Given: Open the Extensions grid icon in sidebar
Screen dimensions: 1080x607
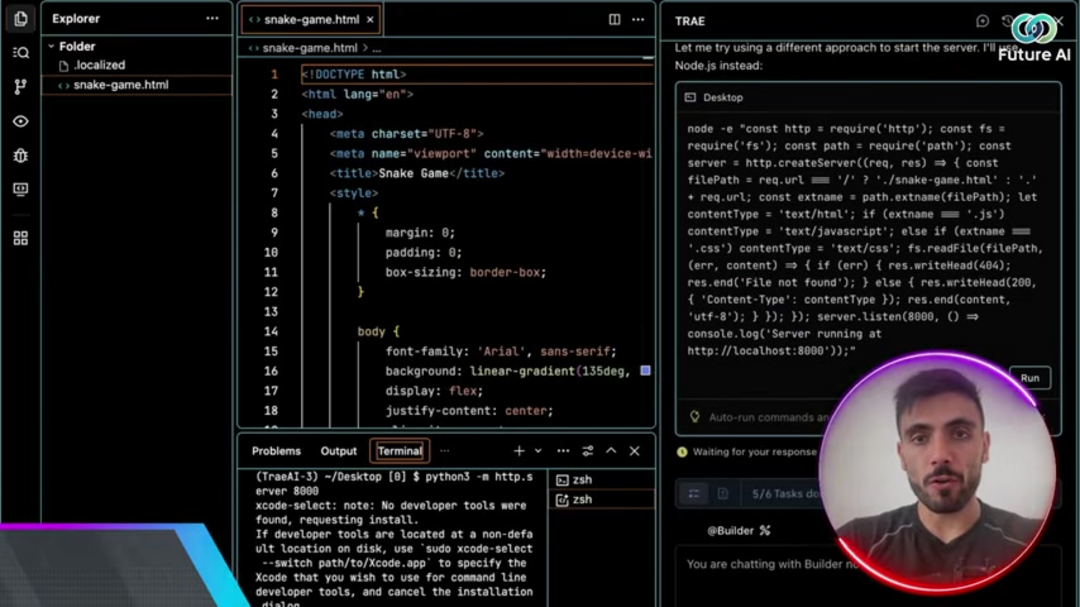Looking at the screenshot, I should (x=20, y=238).
